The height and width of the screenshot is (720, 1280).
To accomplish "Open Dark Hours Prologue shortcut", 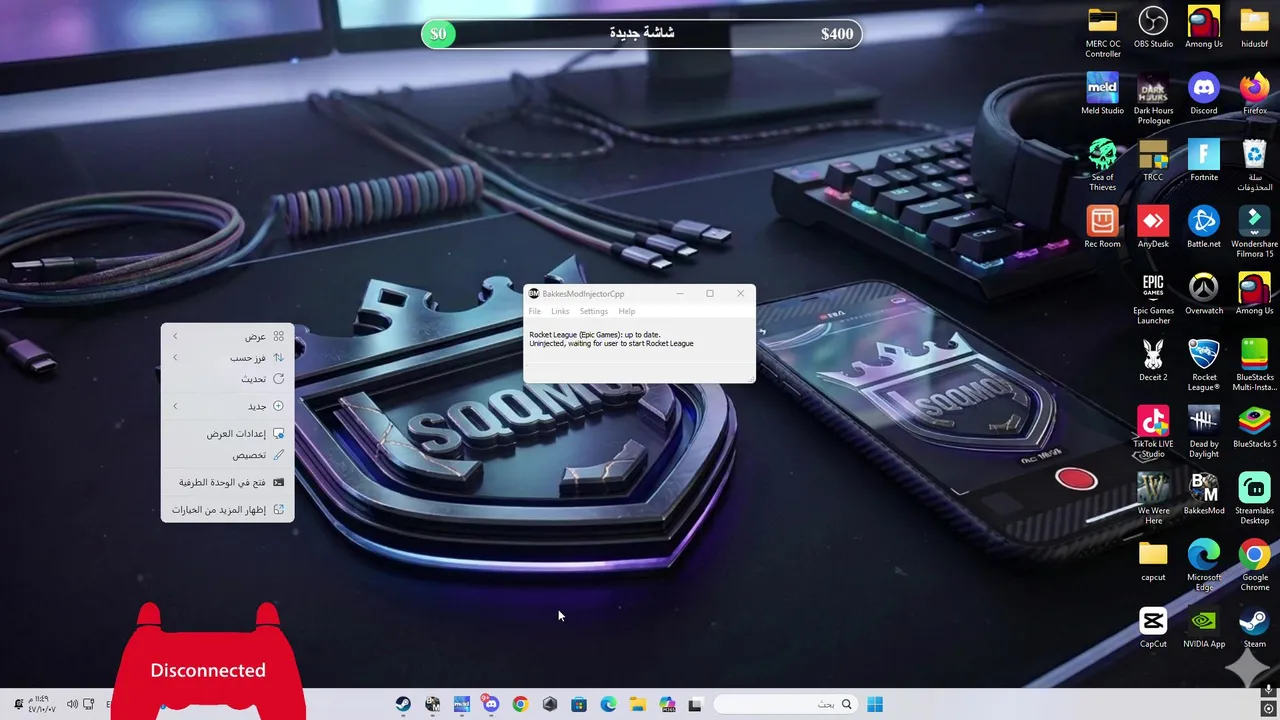I will pos(1153,99).
